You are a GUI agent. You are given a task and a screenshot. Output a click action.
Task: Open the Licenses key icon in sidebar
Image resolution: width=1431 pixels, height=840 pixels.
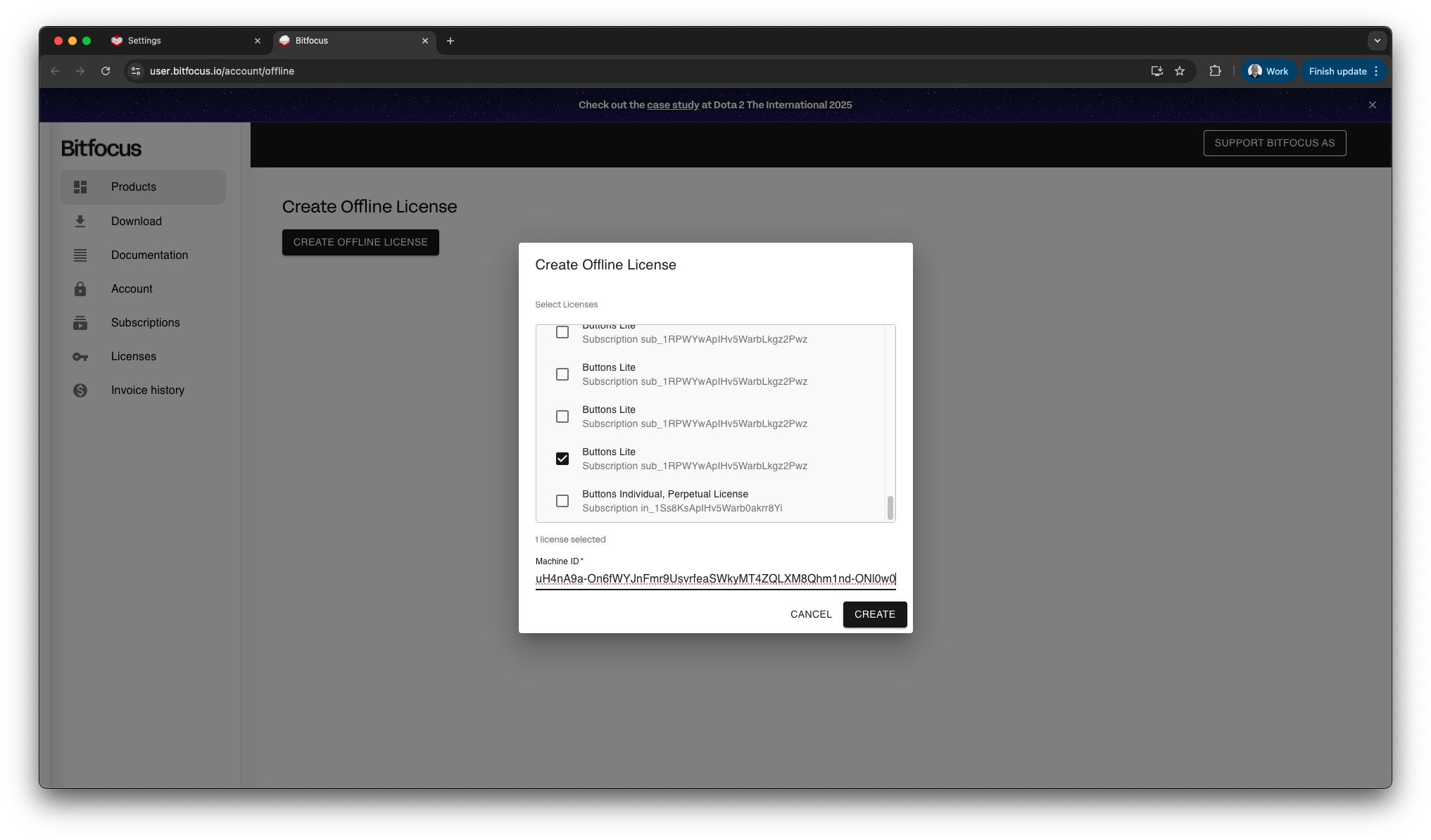(x=80, y=357)
